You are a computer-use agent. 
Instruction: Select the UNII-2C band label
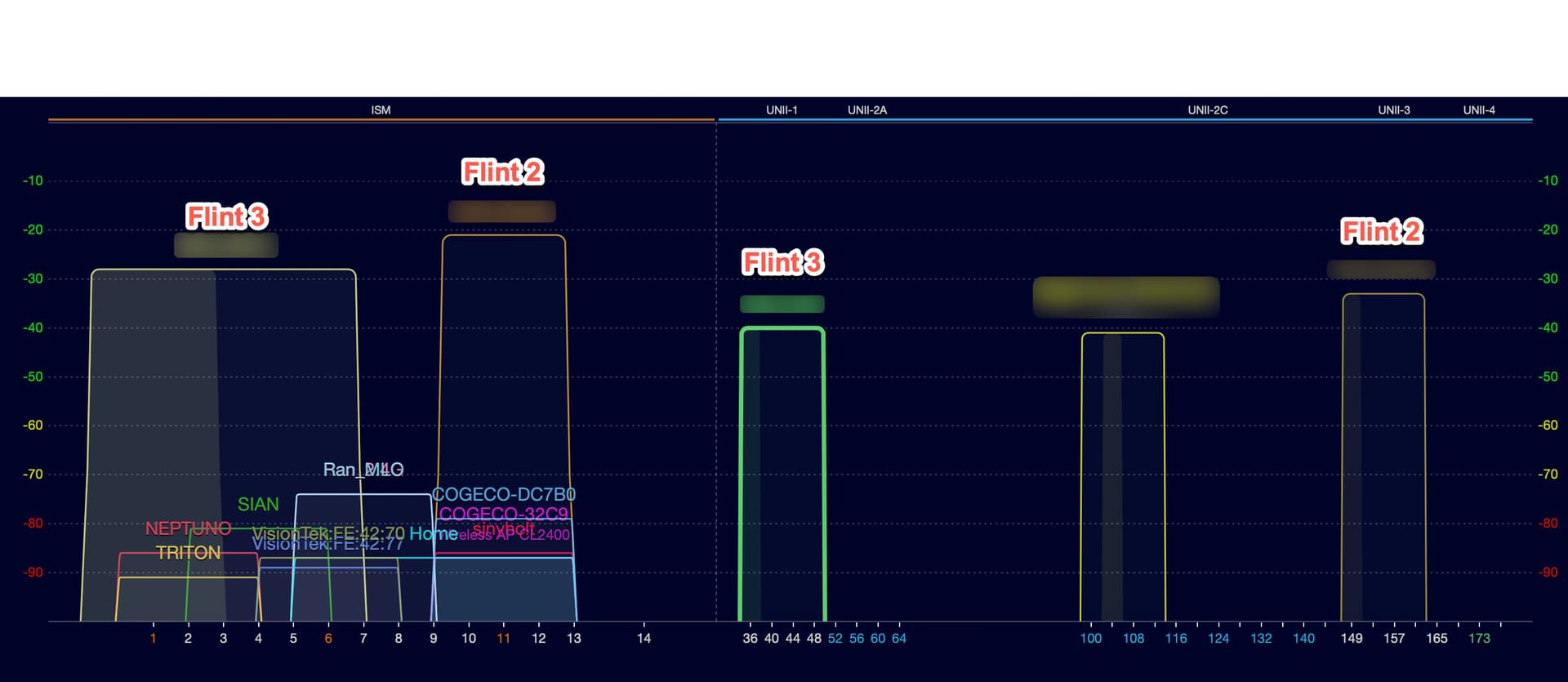[x=1208, y=110]
